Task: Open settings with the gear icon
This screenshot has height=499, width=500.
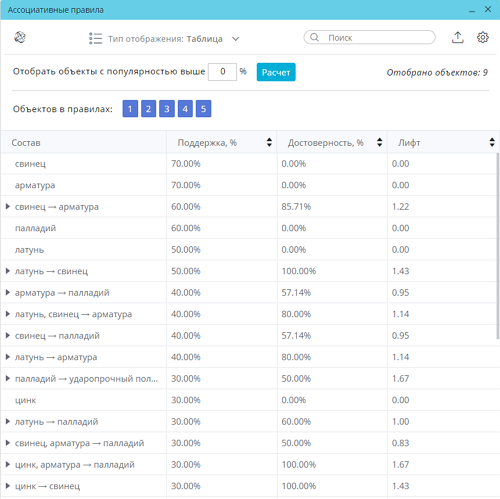Action: 483,37
